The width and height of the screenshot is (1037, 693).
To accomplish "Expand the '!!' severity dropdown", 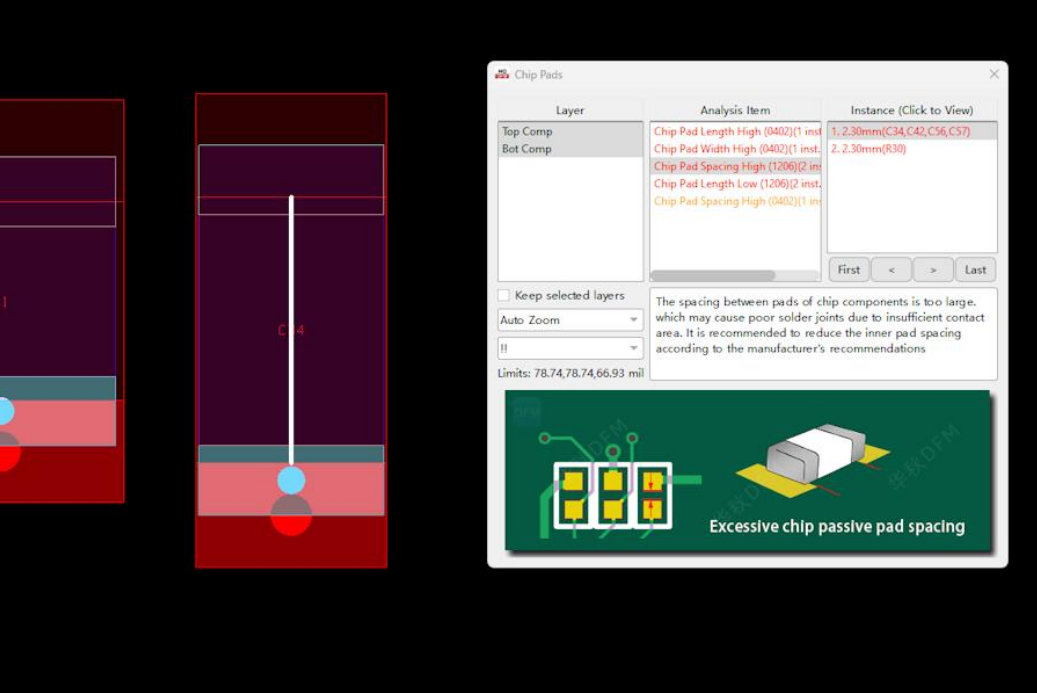I will pos(570,348).
